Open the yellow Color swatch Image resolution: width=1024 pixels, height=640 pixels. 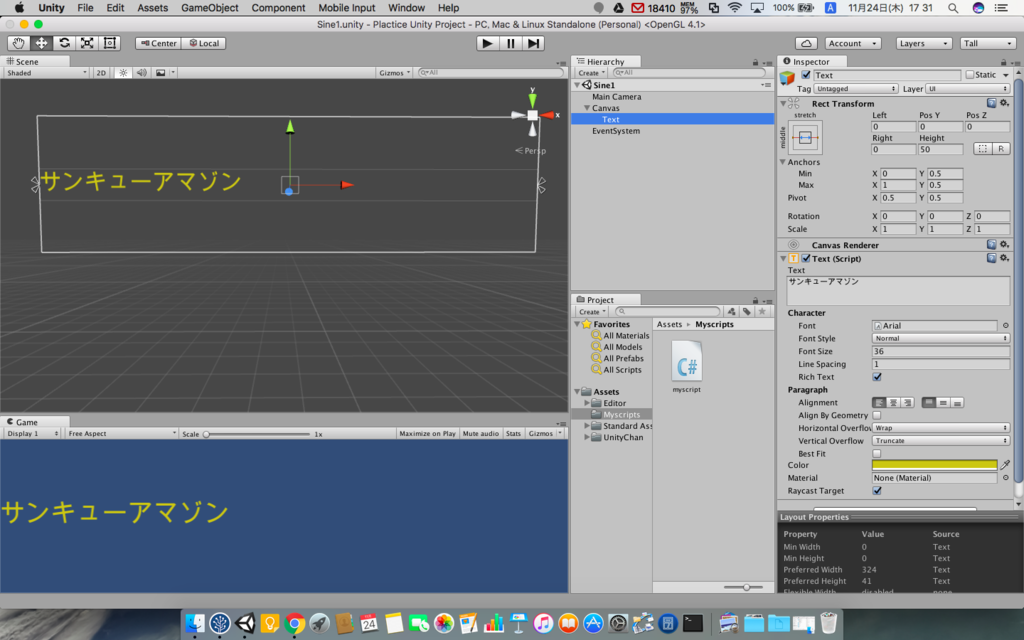click(x=935, y=465)
